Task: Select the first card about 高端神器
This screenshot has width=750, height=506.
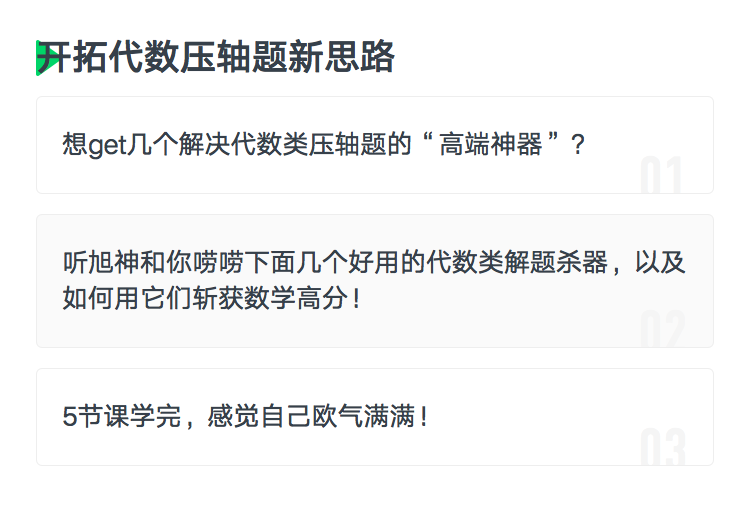Action: point(375,145)
